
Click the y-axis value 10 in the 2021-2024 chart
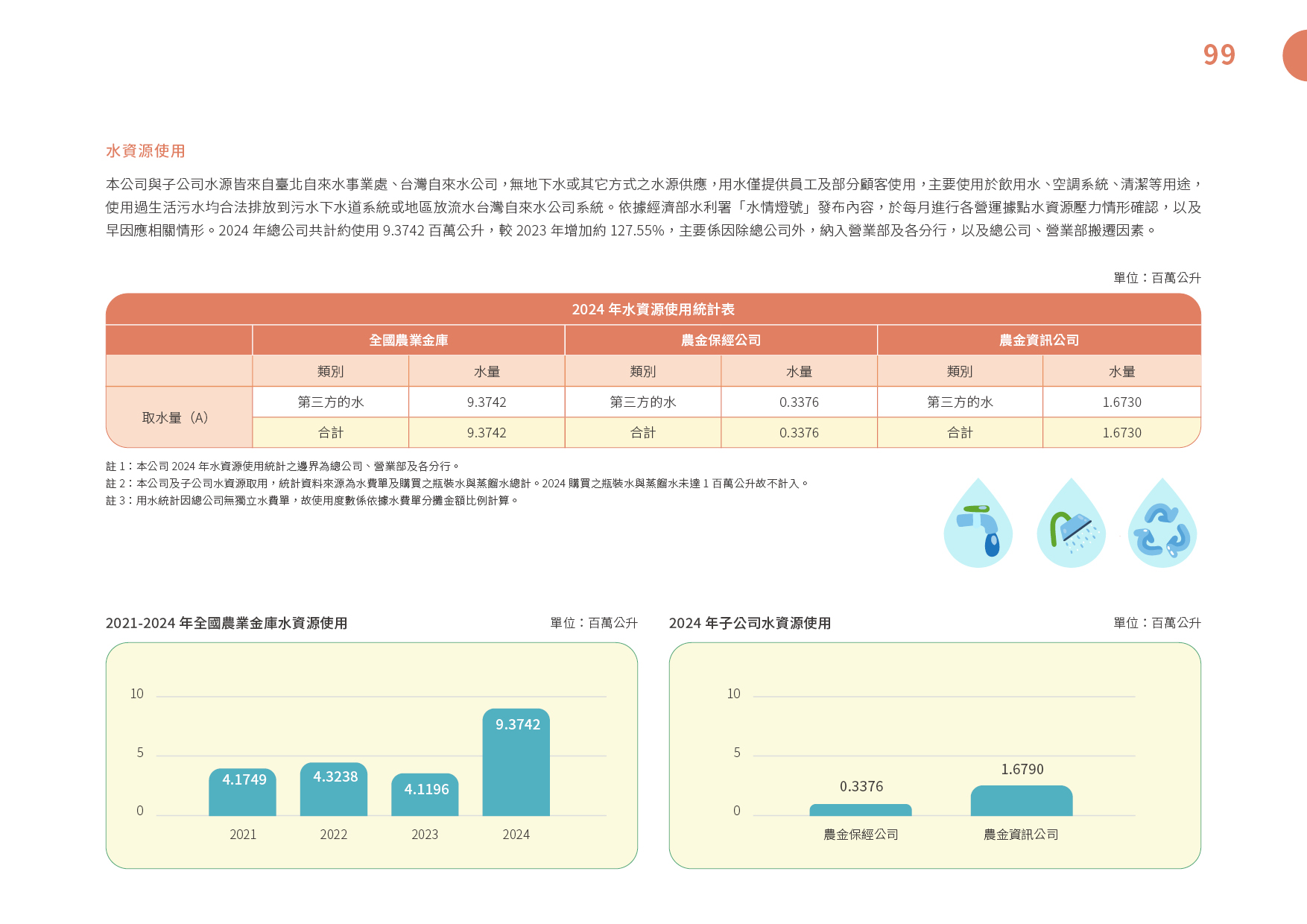[x=137, y=694]
